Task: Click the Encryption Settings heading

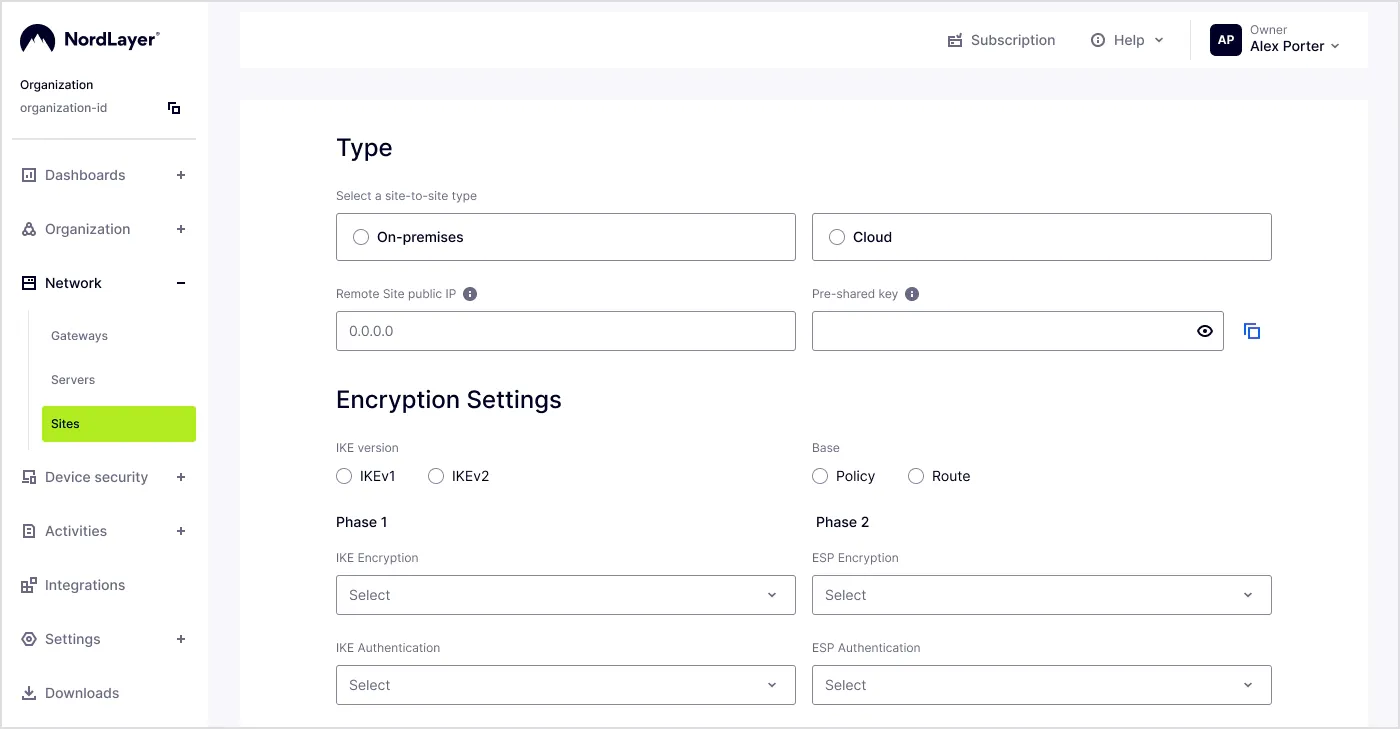Action: point(449,400)
